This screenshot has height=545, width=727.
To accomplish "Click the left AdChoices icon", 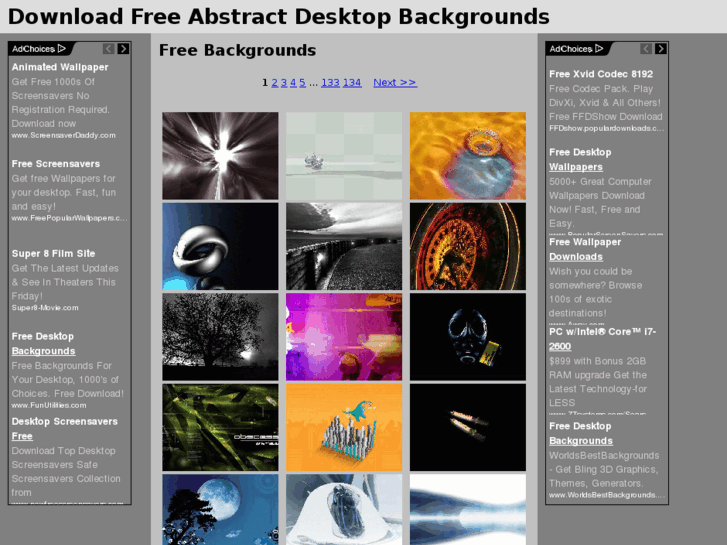I will tap(39, 49).
